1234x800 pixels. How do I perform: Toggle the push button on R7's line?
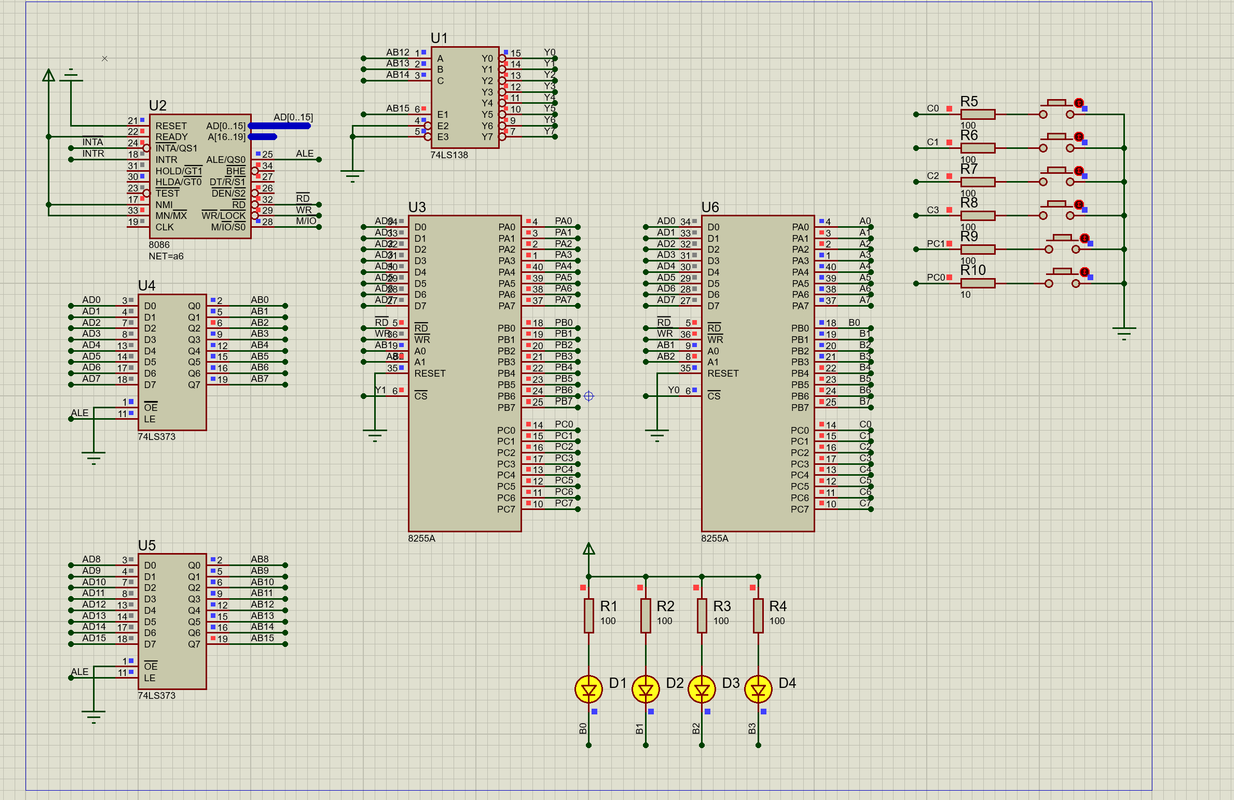point(1060,176)
